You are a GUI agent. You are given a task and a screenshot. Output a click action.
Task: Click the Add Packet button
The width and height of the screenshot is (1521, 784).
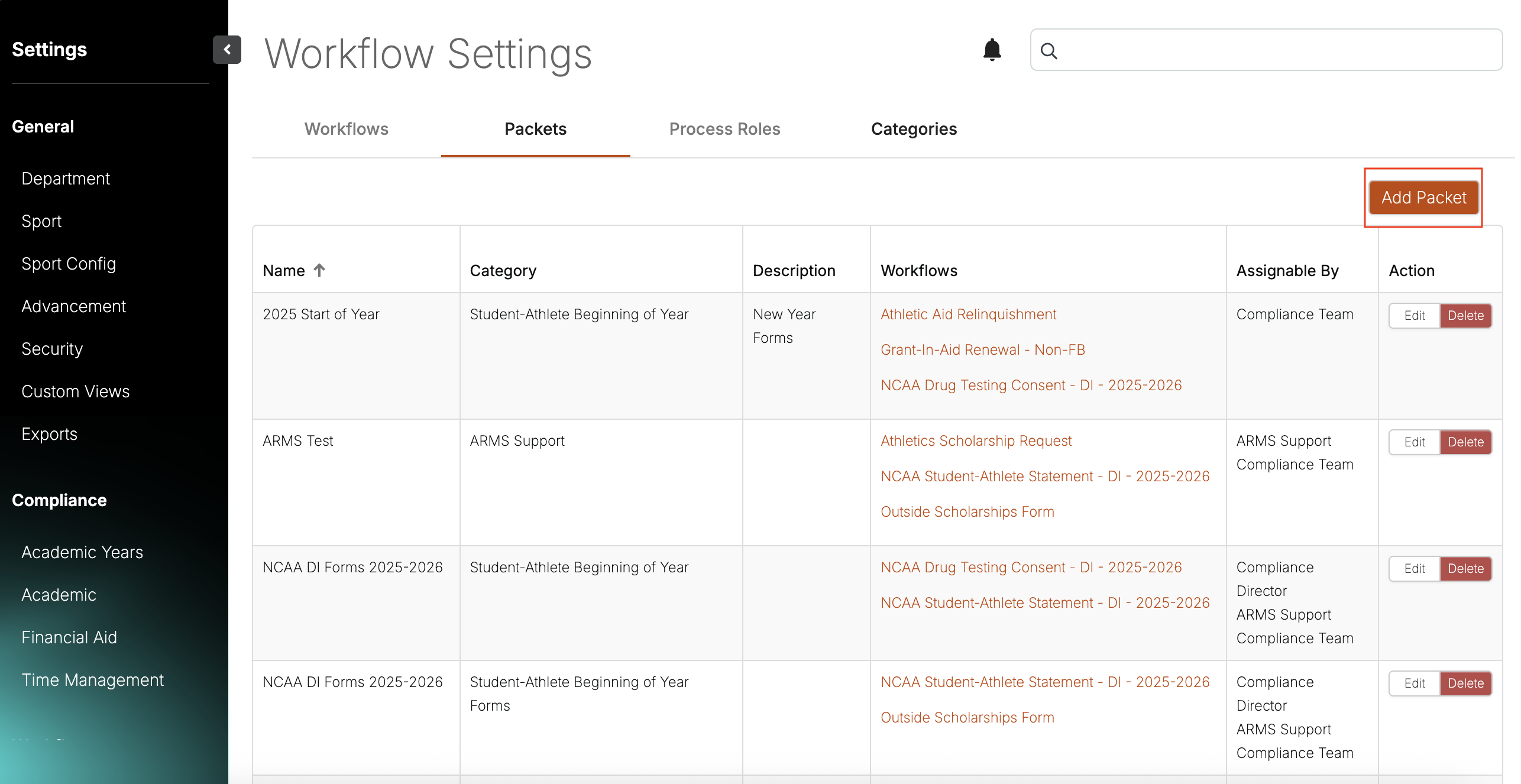click(1423, 197)
